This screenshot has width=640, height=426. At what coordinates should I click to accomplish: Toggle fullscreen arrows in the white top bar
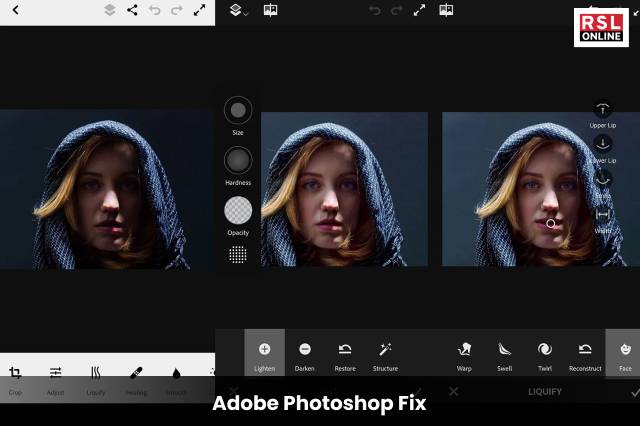pyautogui.click(x=199, y=10)
